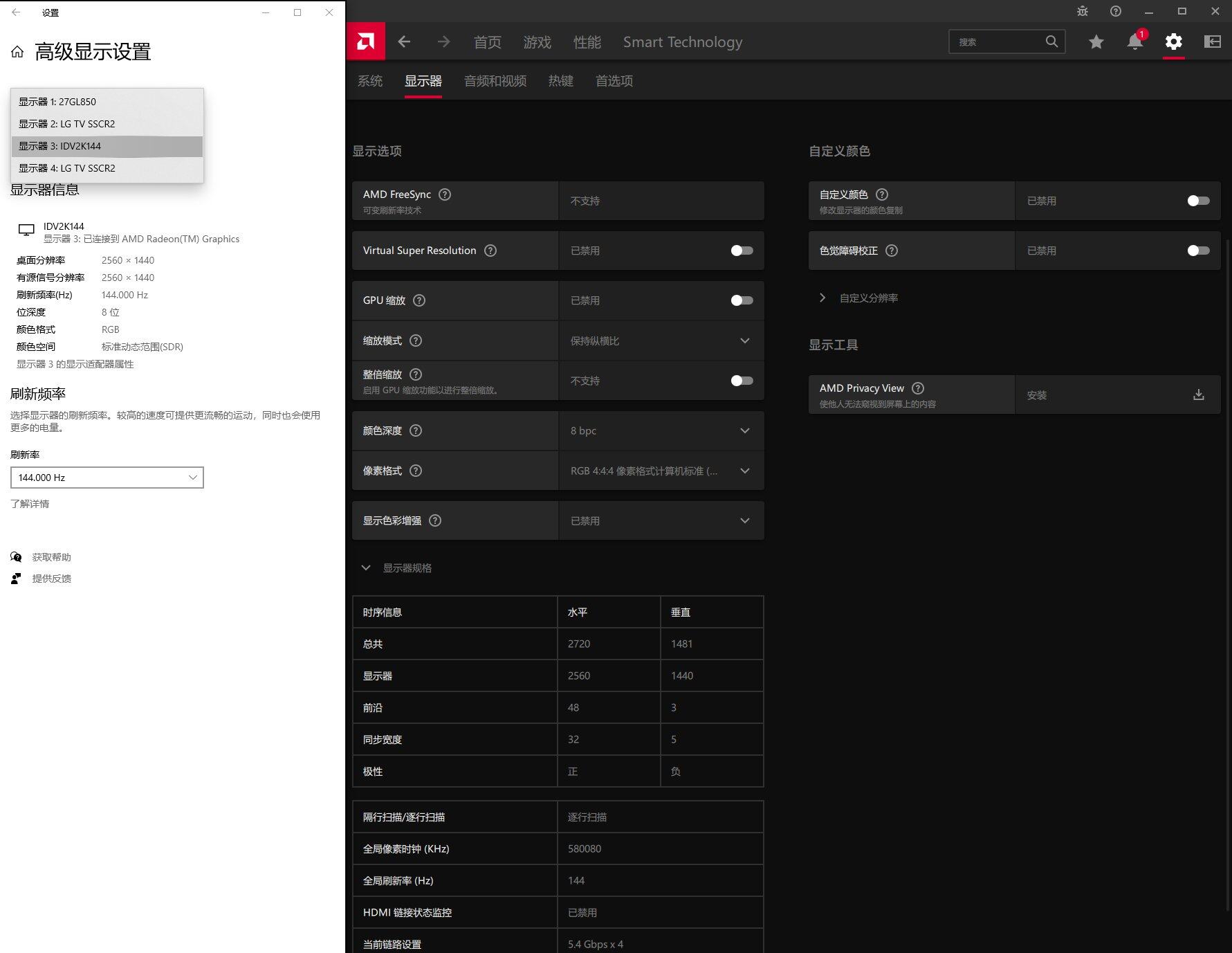
Task: Show help for 缩放模式
Action: 416,341
